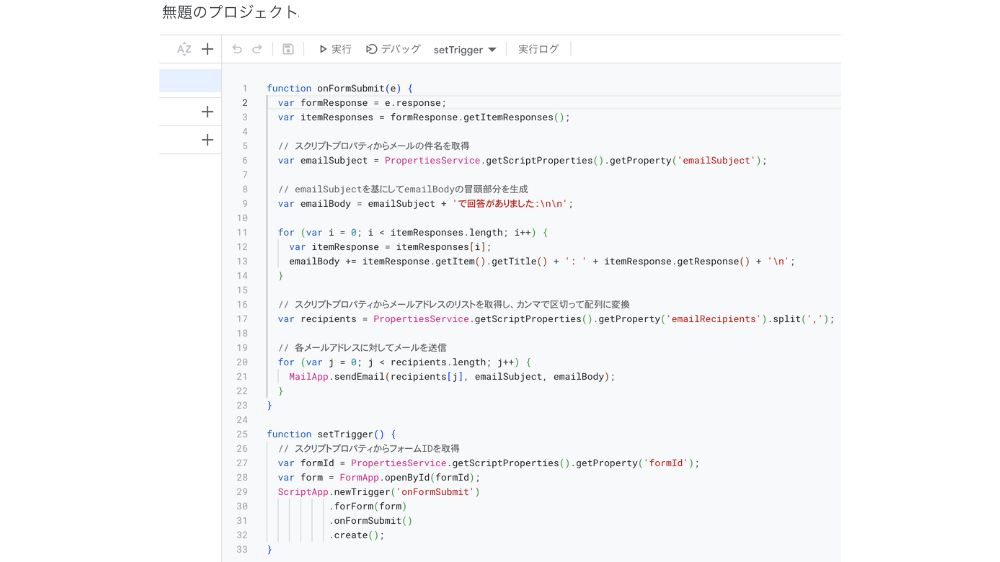The image size is (1000, 562).
Task: Click the bottom plus icon in the sidebar
Action: coord(207,140)
